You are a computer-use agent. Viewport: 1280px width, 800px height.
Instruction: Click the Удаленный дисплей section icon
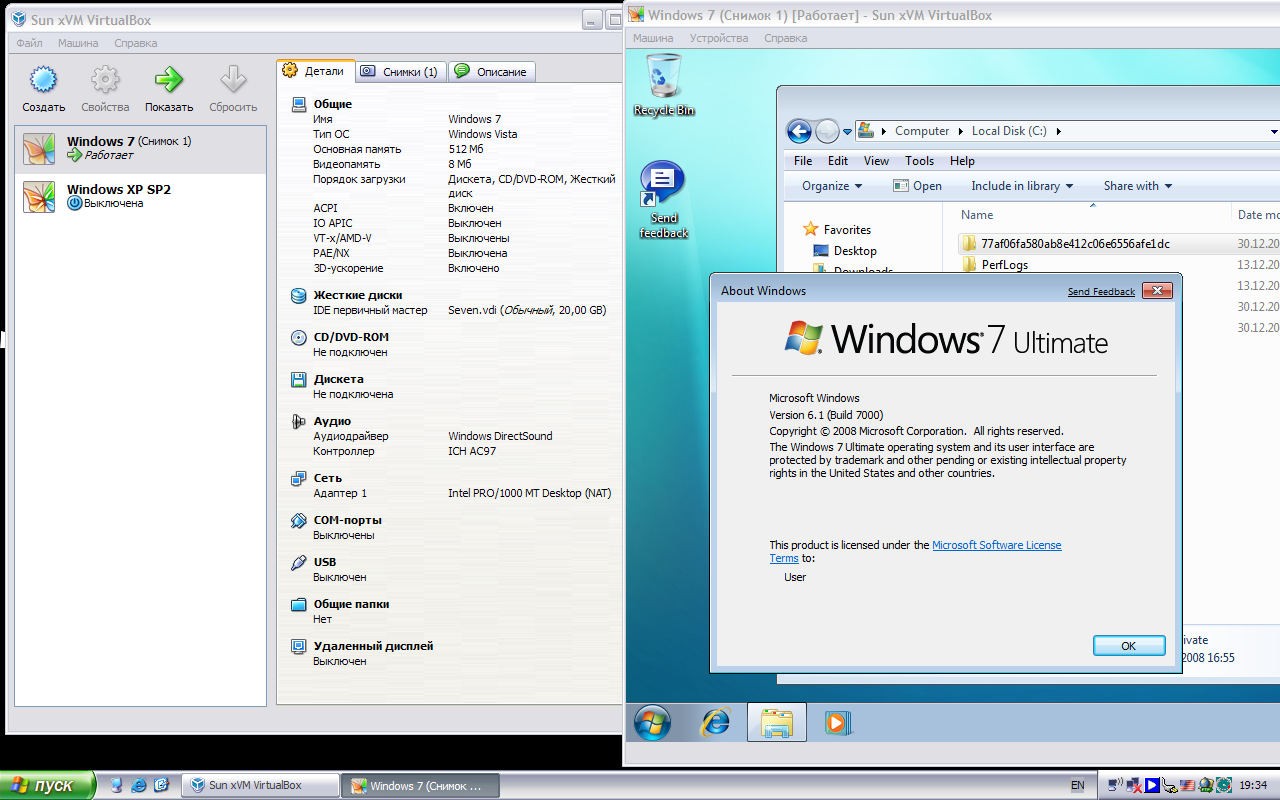point(298,647)
